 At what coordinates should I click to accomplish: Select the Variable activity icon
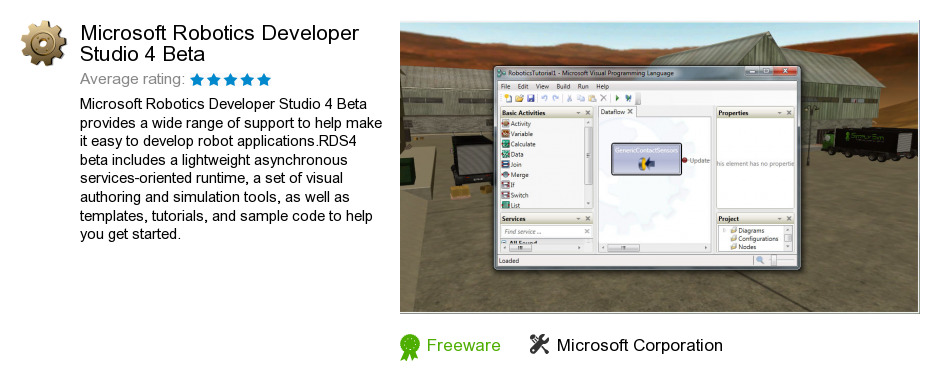coord(505,134)
